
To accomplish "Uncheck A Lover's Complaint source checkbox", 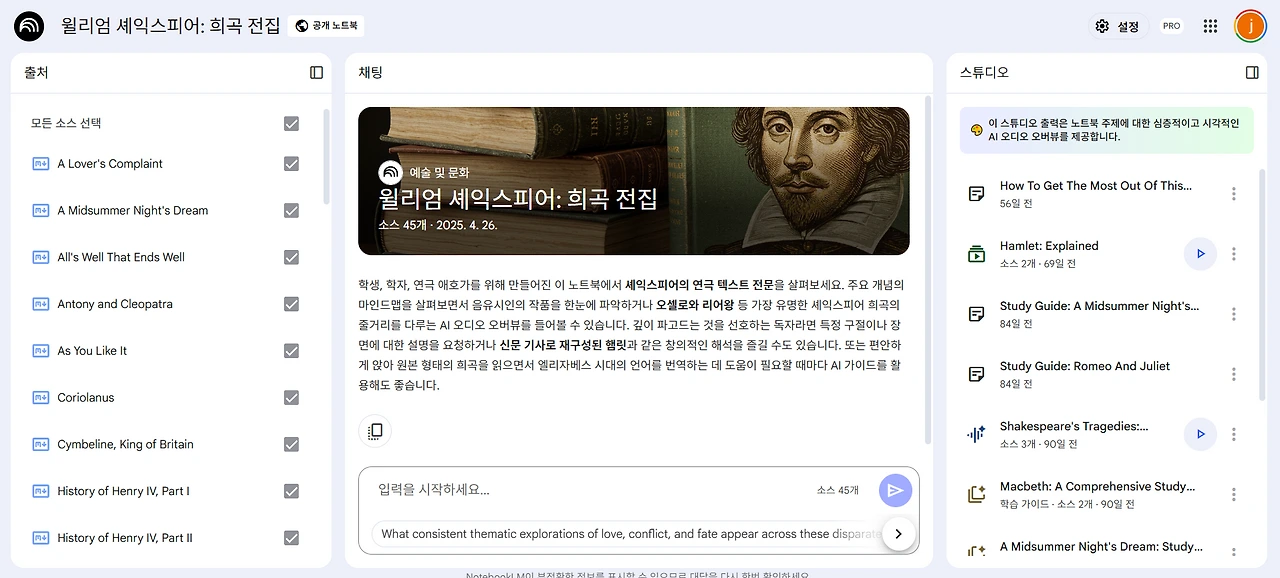I will tap(291, 164).
